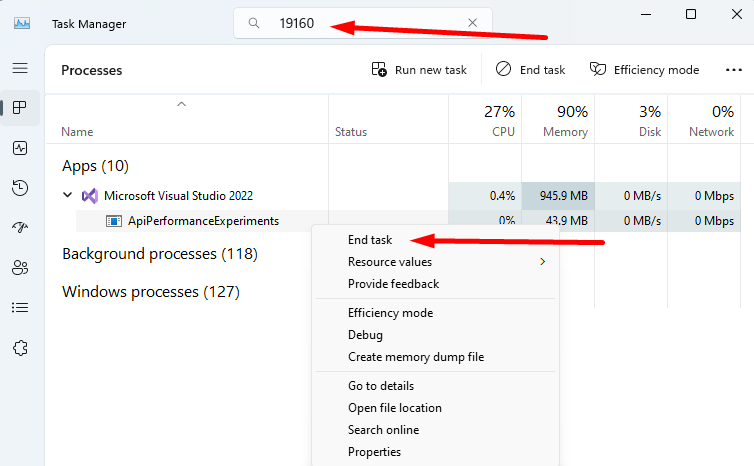Open the Details sidebar icon
Viewport: 754px width, 466px height.
20,307
